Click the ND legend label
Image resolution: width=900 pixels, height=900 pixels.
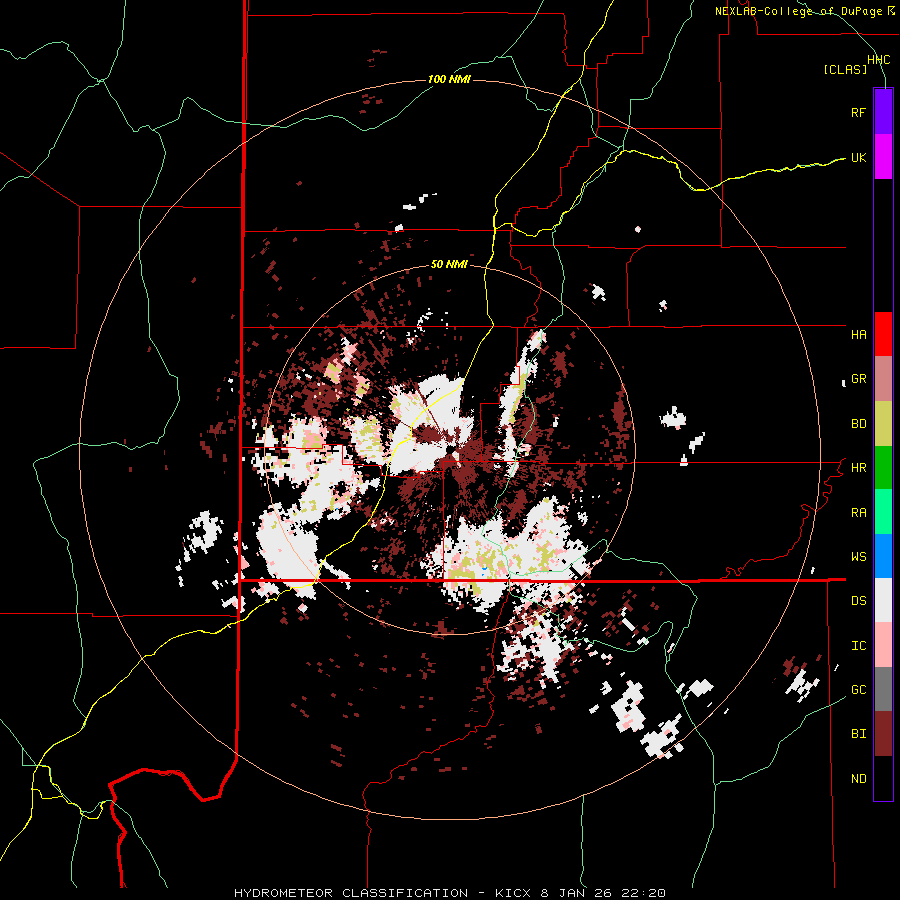(x=858, y=779)
